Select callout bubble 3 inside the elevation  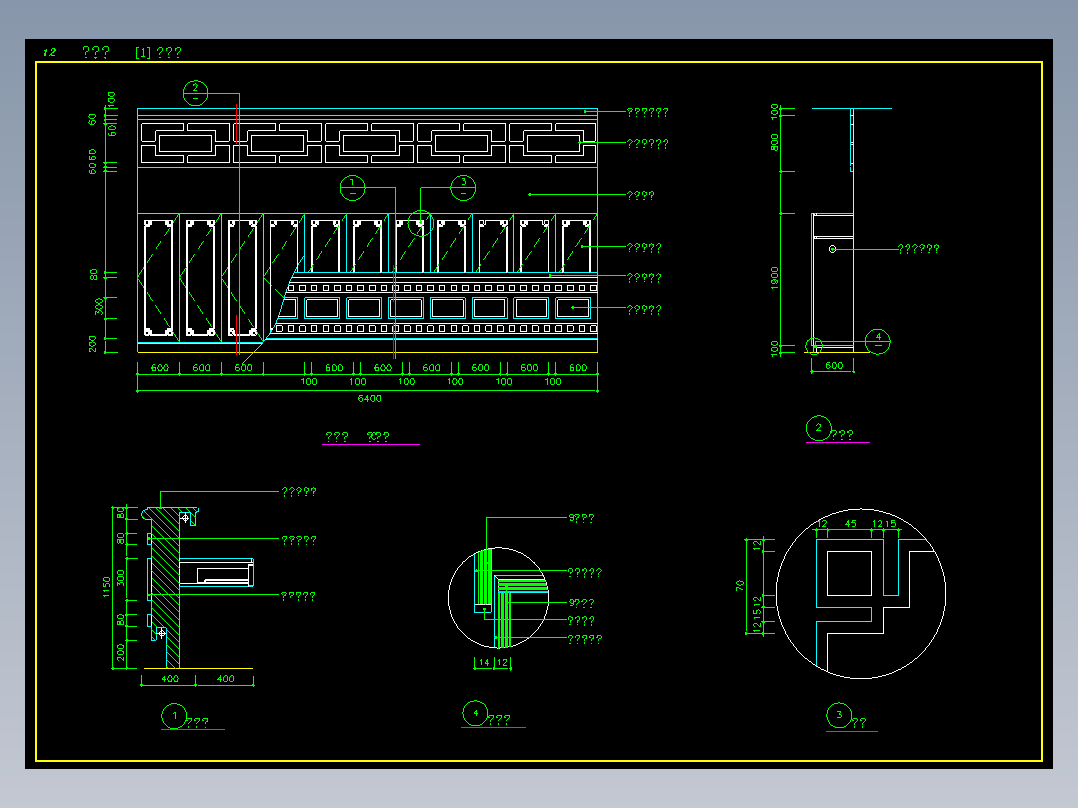[x=463, y=187]
